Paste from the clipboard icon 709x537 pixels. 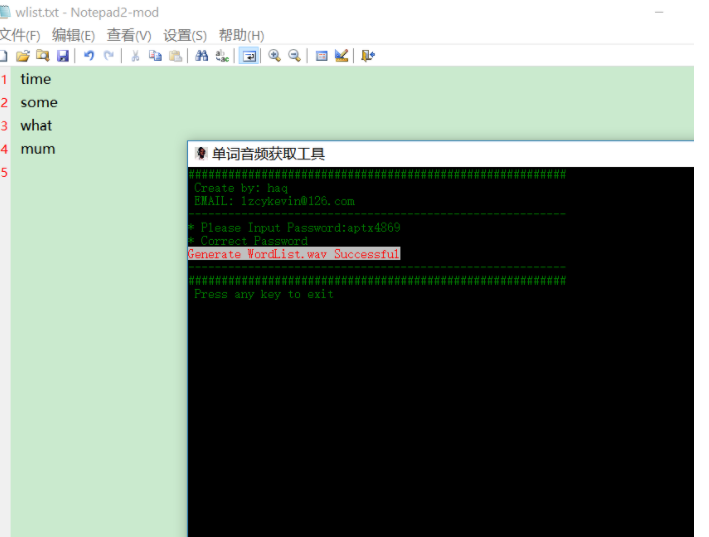click(x=175, y=56)
